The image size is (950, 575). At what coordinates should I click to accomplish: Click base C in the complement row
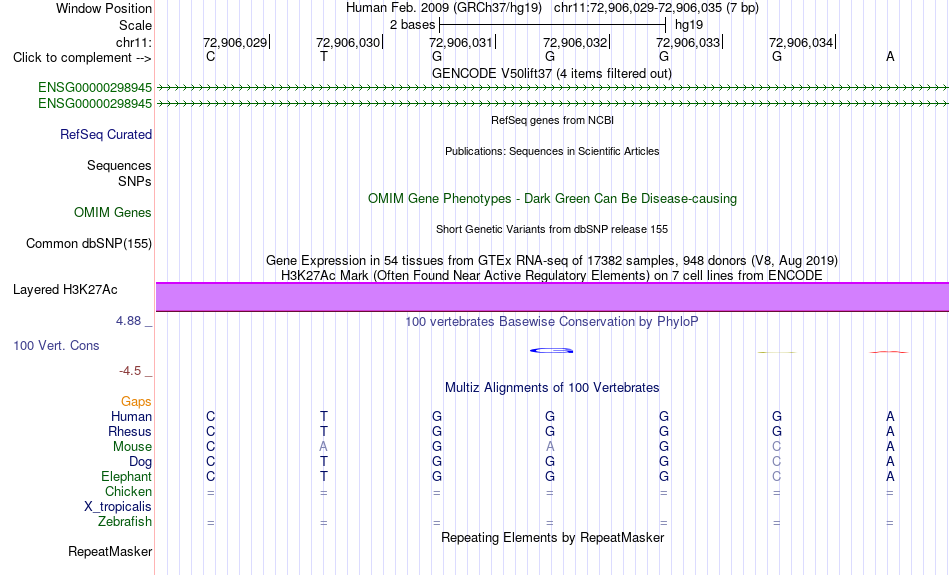tap(210, 56)
